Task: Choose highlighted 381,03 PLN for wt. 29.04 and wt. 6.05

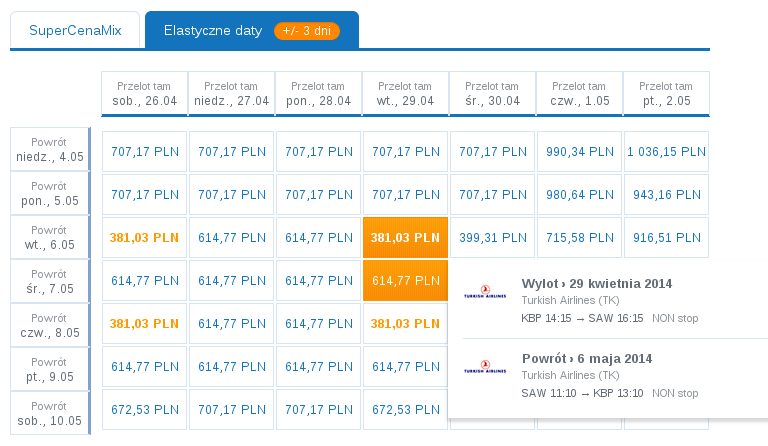Action: click(405, 237)
